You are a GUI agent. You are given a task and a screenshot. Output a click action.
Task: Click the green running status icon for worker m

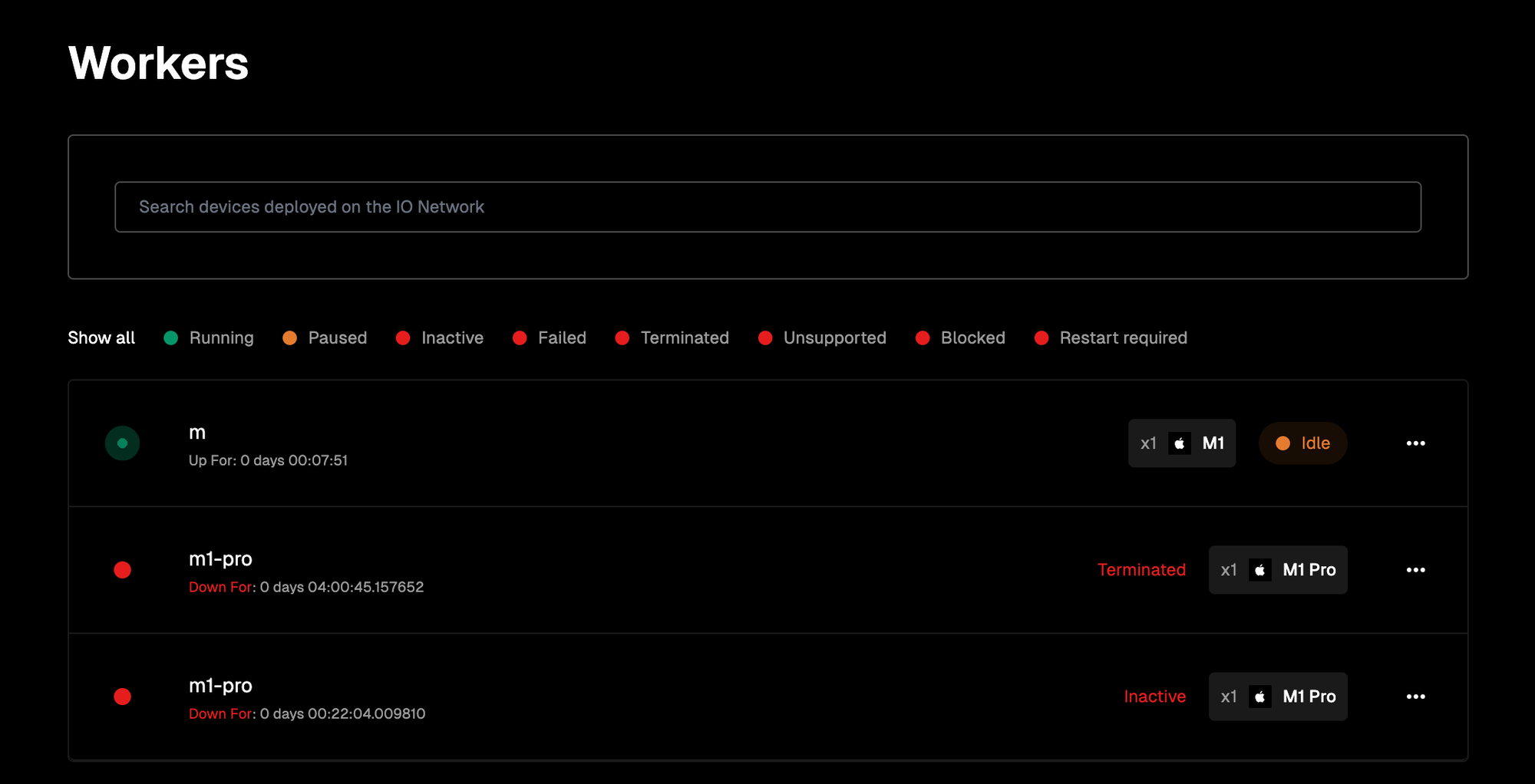(x=122, y=443)
